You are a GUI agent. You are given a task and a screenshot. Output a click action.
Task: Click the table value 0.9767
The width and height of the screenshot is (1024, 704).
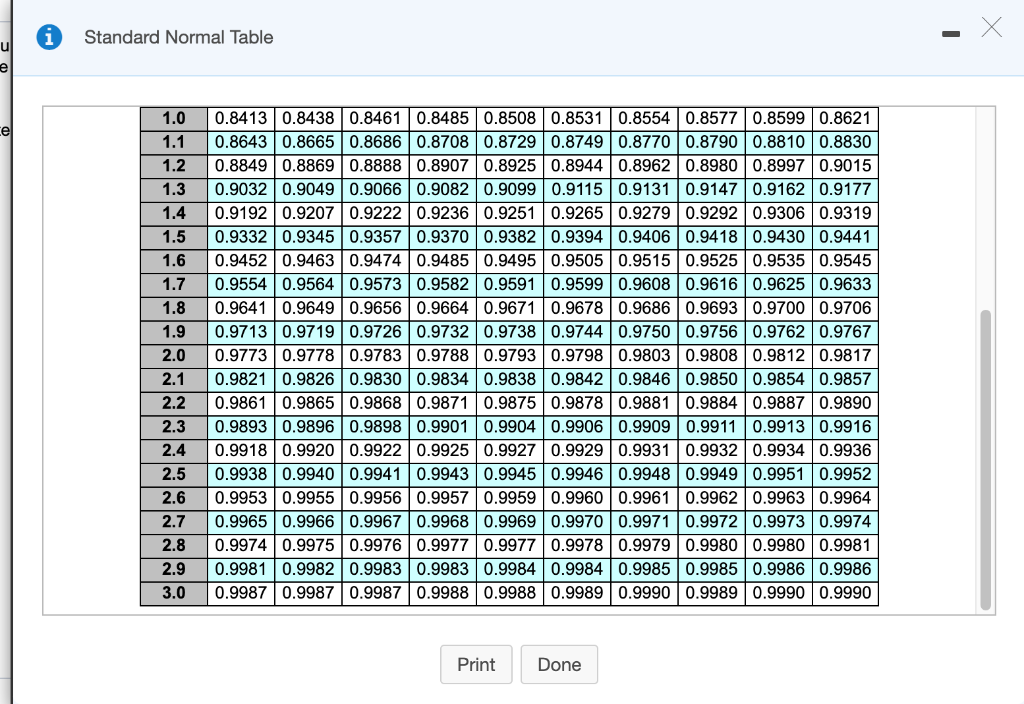[846, 332]
